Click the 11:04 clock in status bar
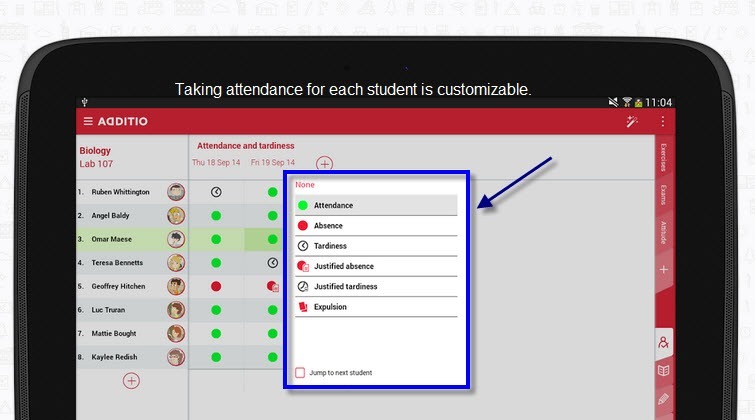 tap(658, 103)
